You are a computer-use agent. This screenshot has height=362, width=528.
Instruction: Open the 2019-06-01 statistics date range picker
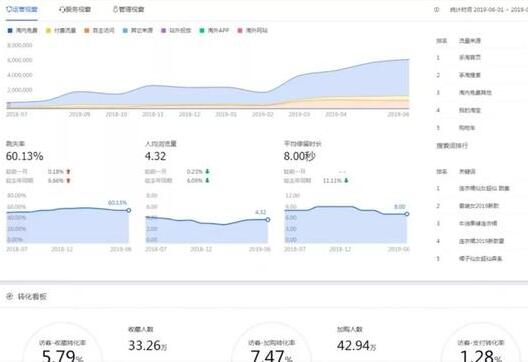(x=489, y=10)
